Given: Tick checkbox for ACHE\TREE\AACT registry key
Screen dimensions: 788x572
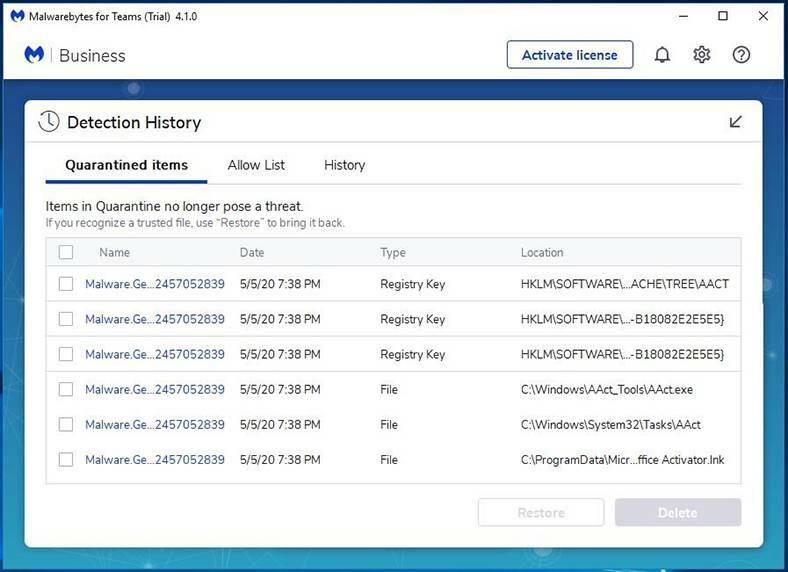Looking at the screenshot, I should pyautogui.click(x=66, y=284).
